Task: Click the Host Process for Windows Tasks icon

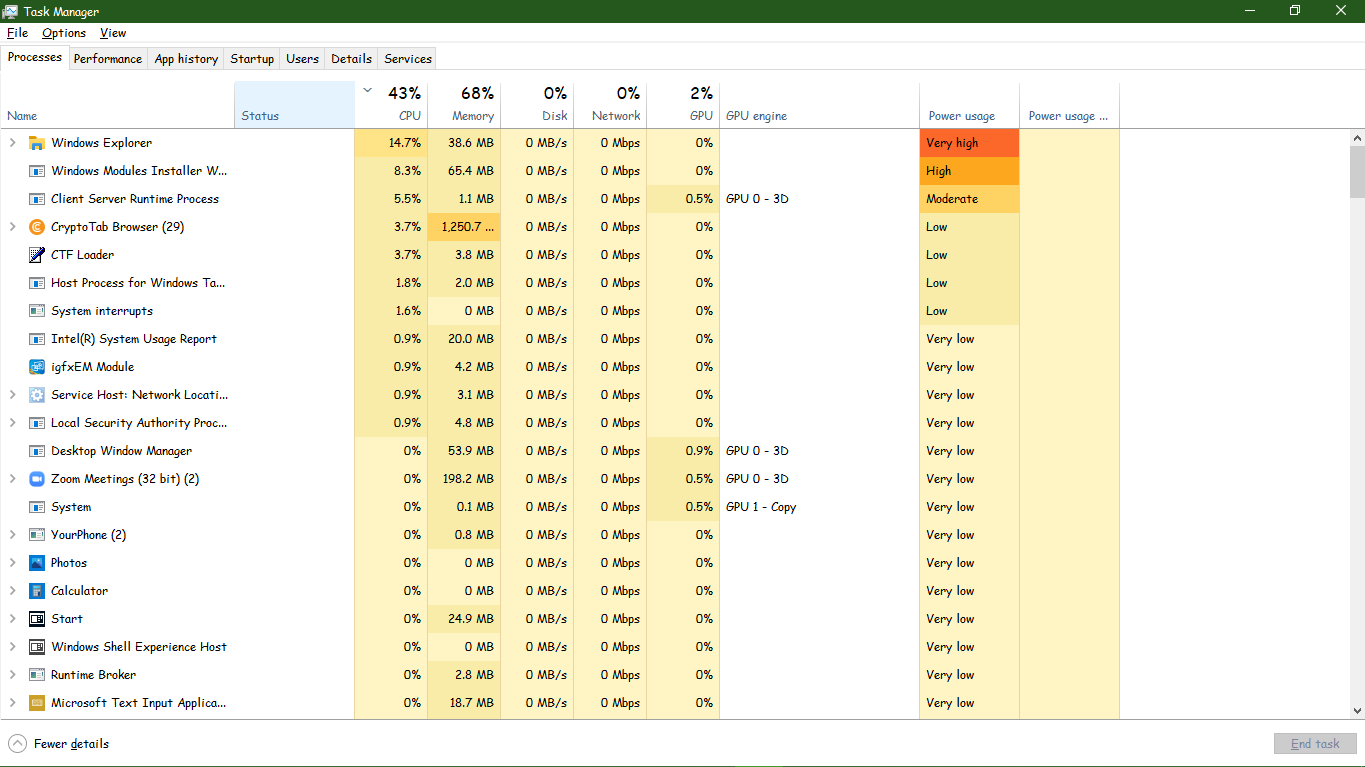Action: 37,283
